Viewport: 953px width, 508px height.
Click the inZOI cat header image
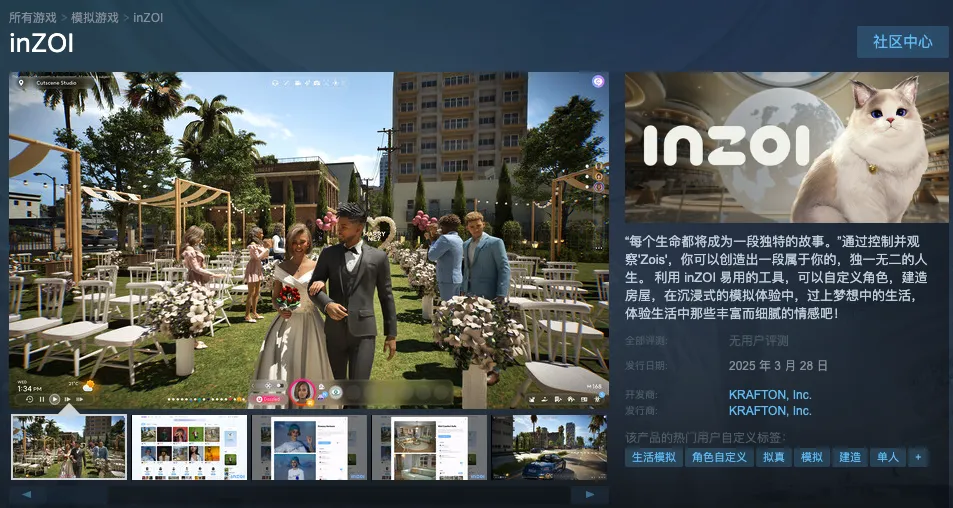[786, 148]
